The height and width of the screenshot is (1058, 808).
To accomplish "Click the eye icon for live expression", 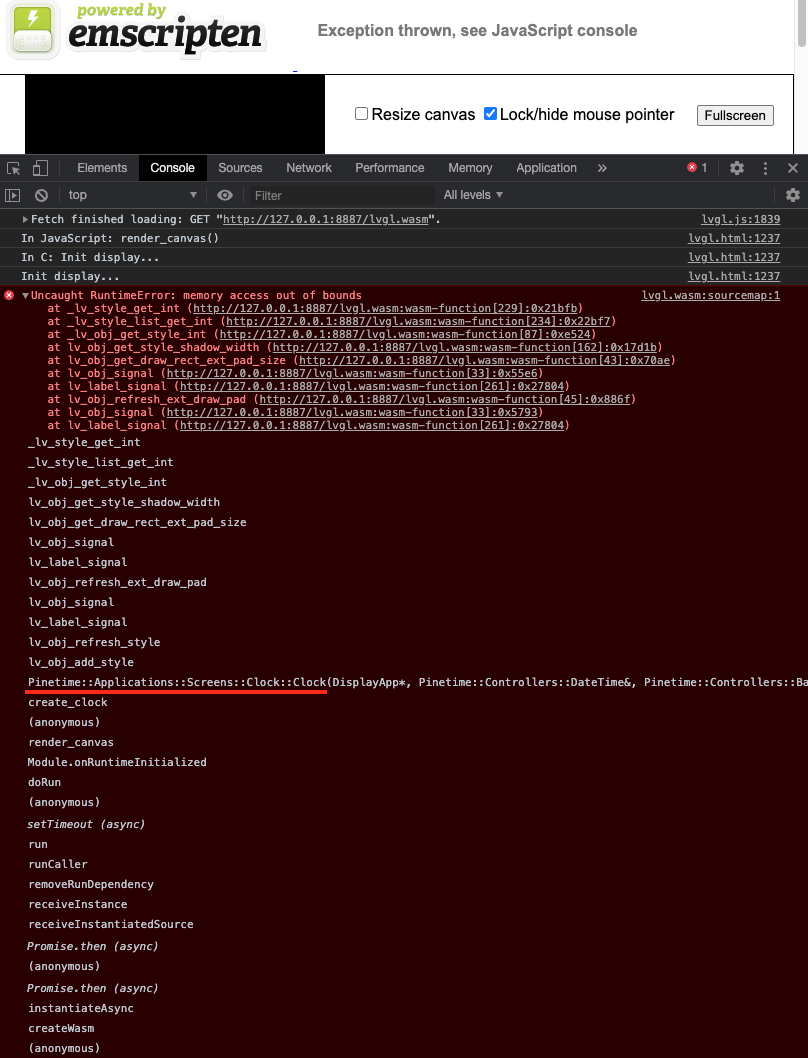I will [x=225, y=195].
